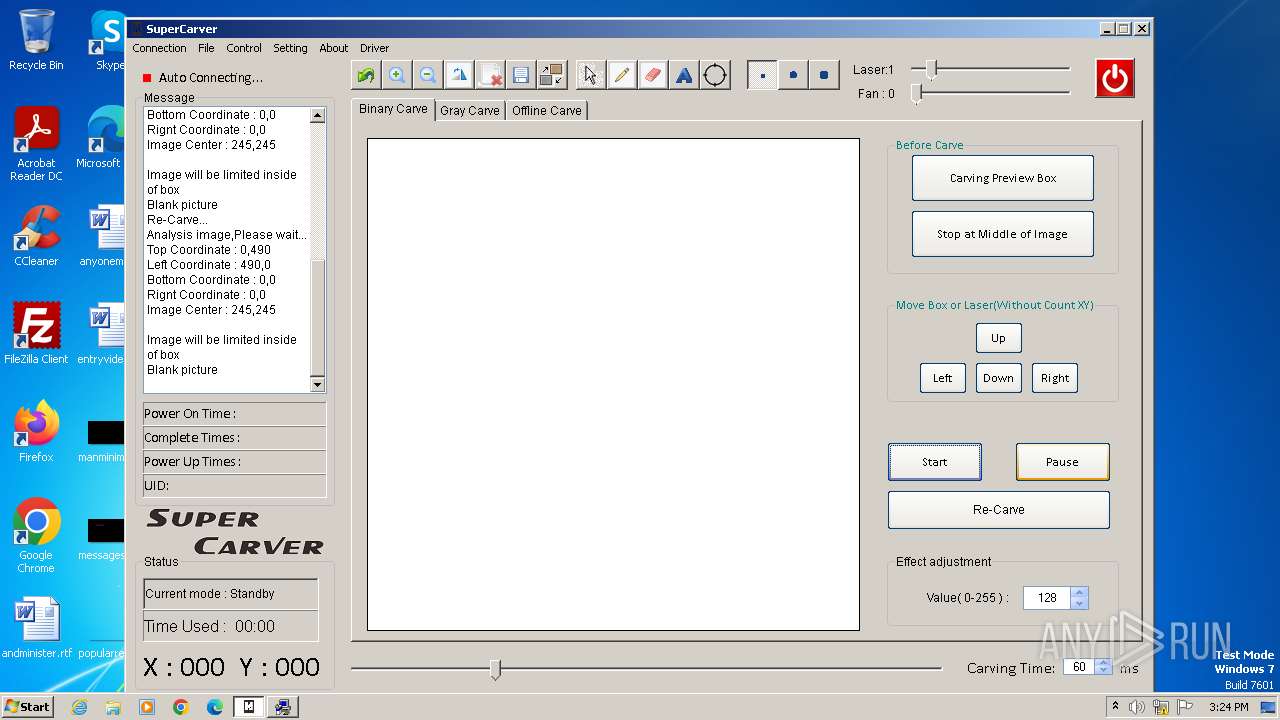Viewport: 1280px width, 720px height.
Task: Click the Re-Carve button
Action: (x=999, y=510)
